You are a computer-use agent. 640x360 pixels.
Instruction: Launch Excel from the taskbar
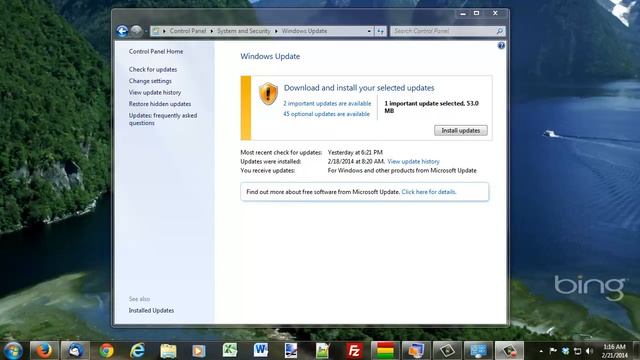point(230,351)
